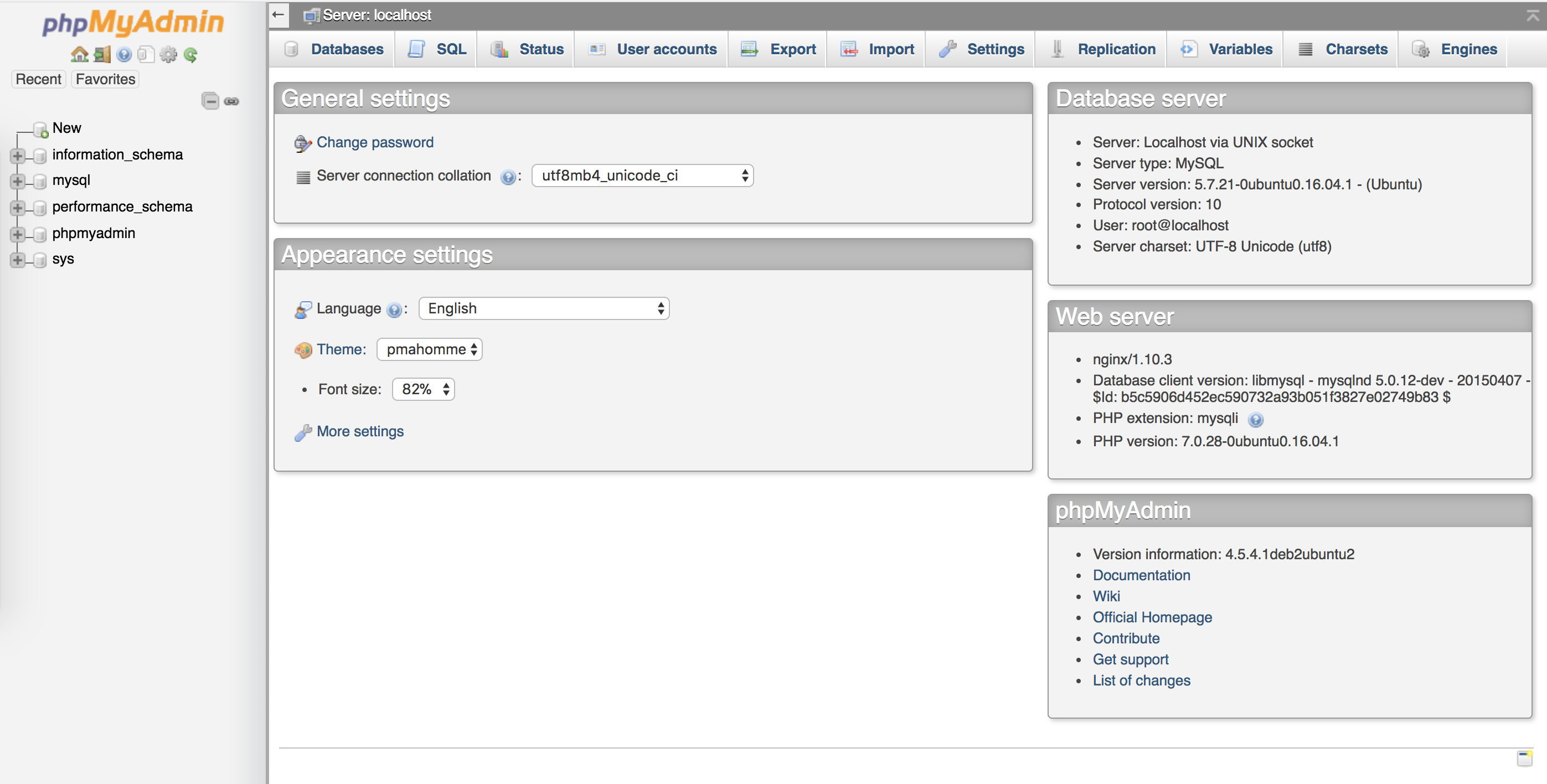The image size is (1547, 784).
Task: Click the Status tab icon
Action: click(497, 47)
